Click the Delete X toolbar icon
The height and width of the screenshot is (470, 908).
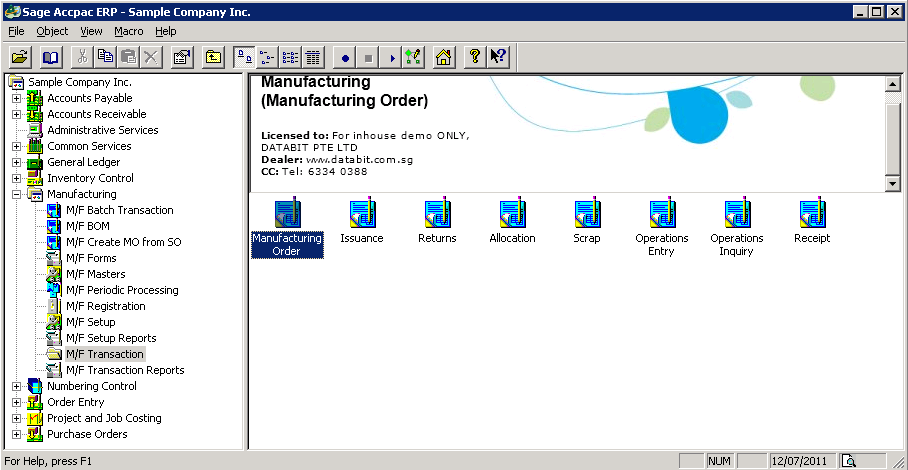pos(150,57)
